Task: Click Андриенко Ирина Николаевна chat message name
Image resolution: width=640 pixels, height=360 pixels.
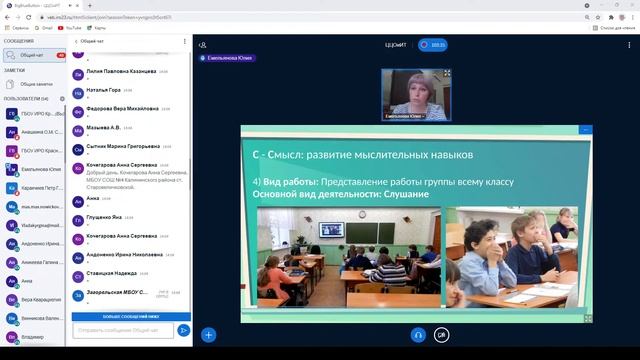Action: coord(124,254)
